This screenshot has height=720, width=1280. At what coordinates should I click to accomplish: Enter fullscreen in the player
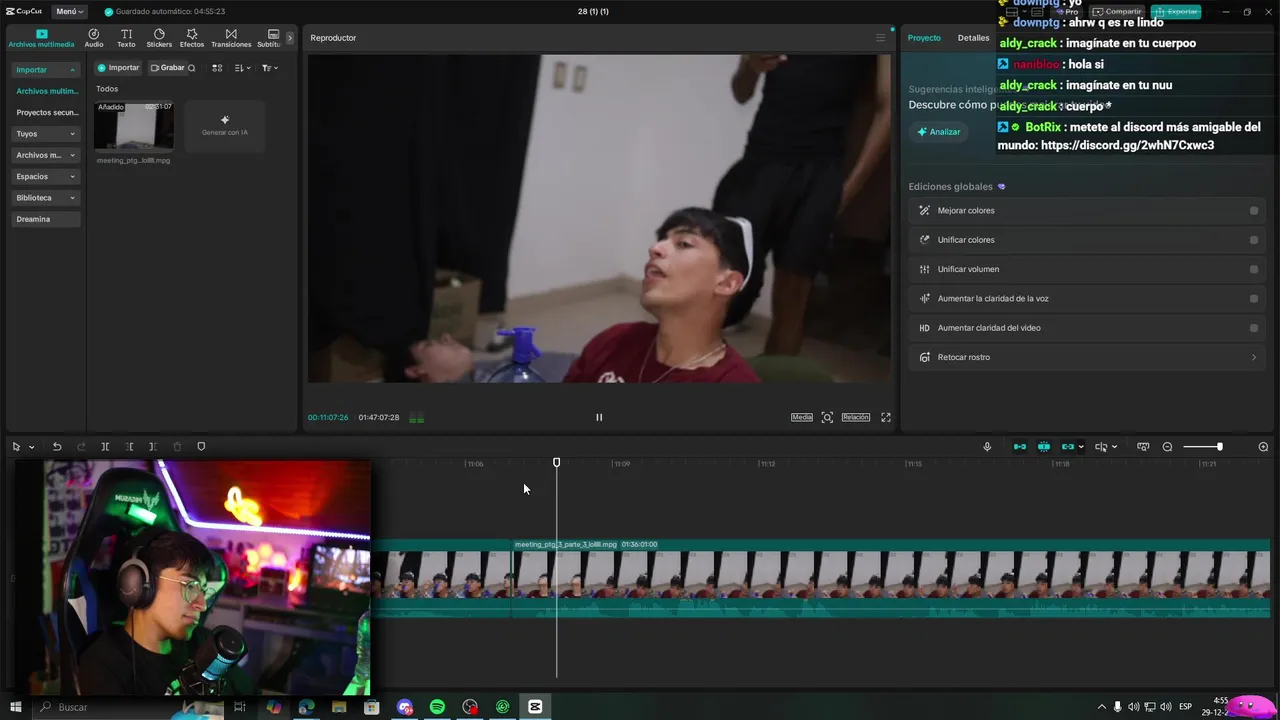point(885,417)
